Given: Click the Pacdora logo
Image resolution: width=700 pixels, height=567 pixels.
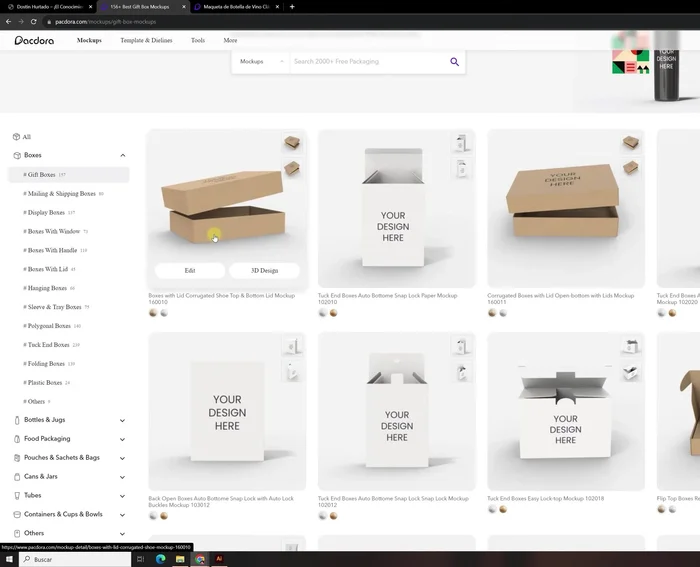Looking at the screenshot, I should tap(34, 41).
